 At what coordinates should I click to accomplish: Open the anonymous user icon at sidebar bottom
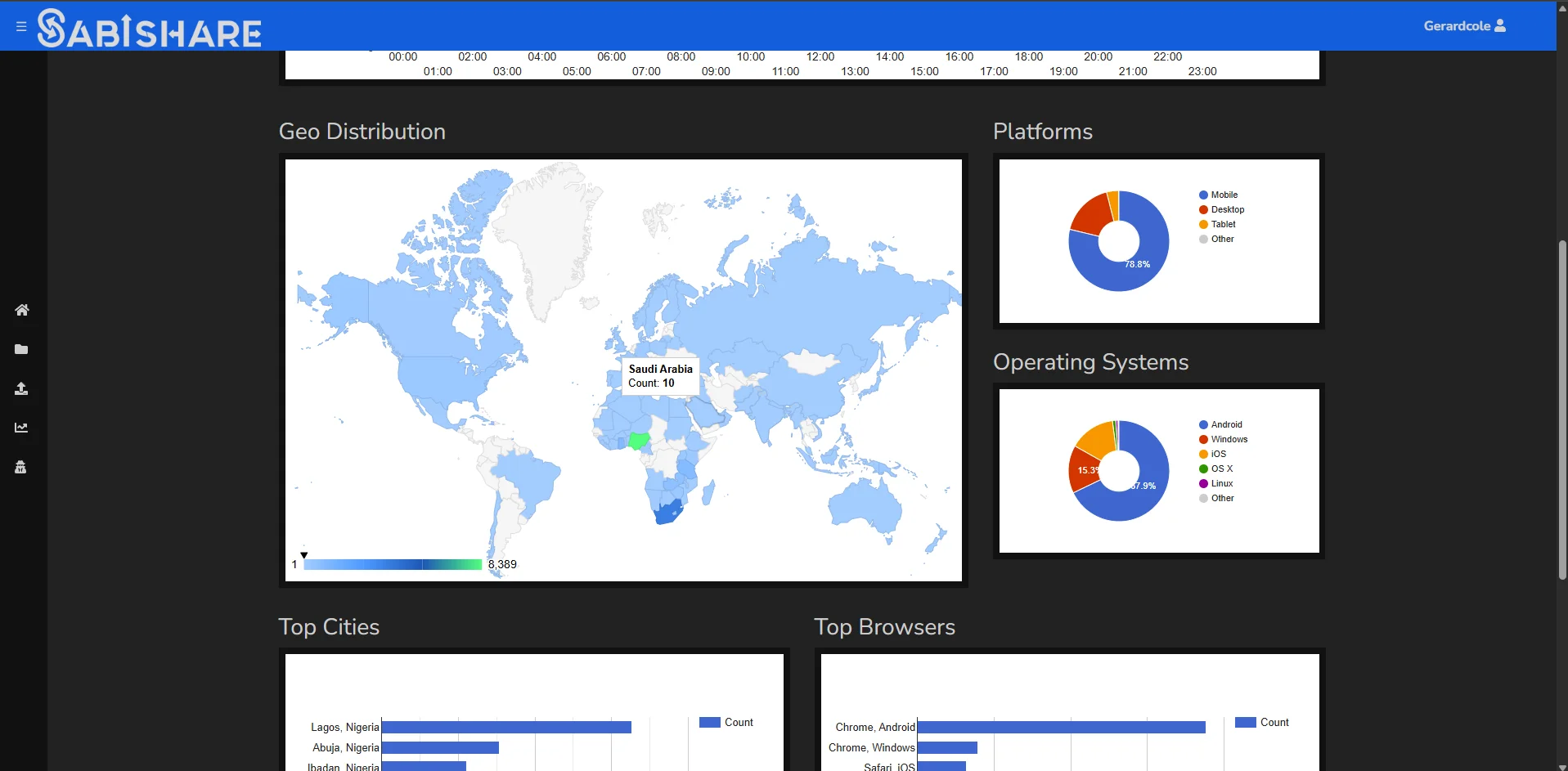[x=22, y=467]
